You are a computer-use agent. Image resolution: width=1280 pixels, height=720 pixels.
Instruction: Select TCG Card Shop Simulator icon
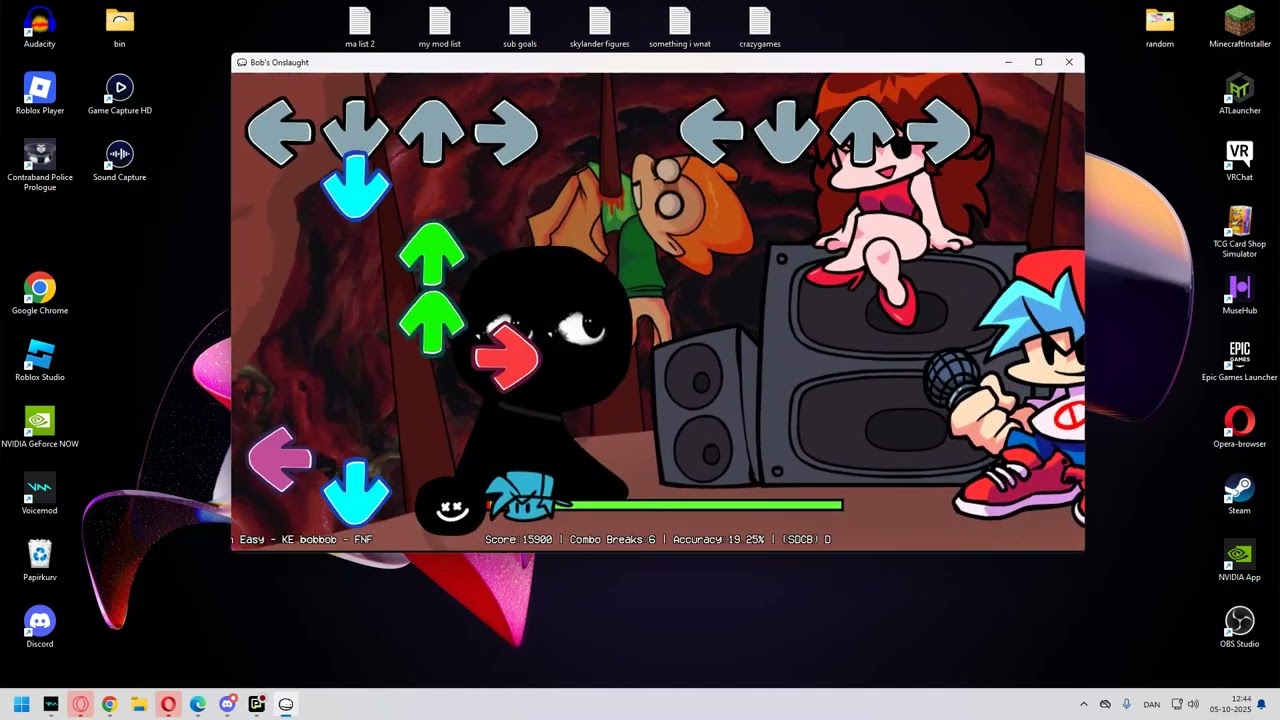point(1239,232)
